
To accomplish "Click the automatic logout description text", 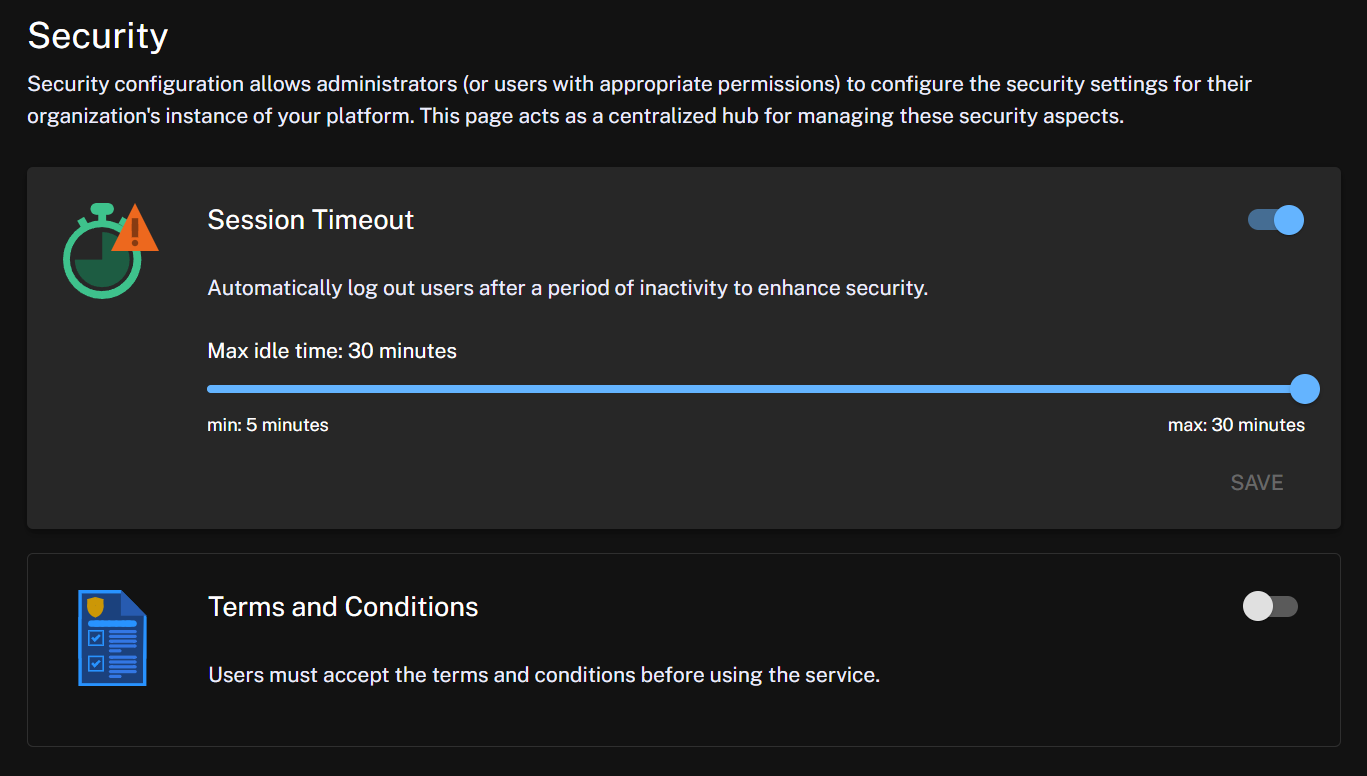I will [567, 288].
